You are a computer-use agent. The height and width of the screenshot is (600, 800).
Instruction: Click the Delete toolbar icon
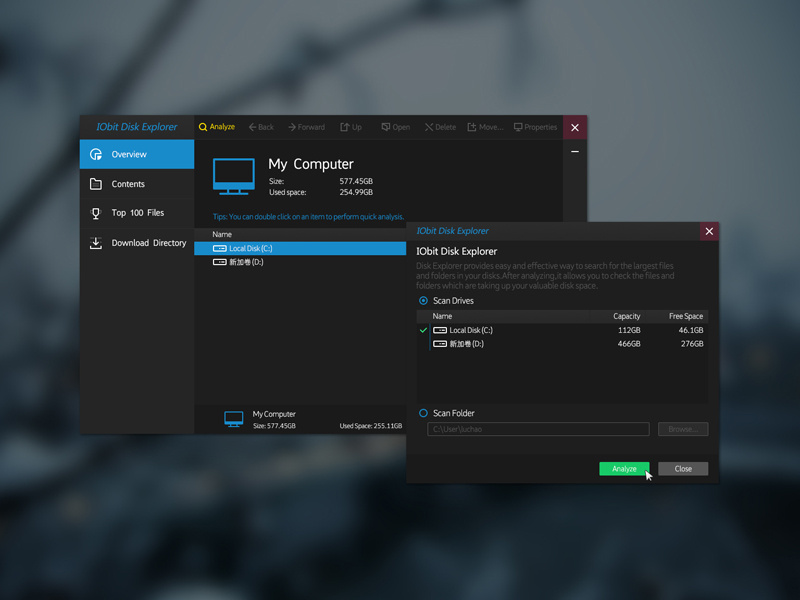(x=429, y=127)
